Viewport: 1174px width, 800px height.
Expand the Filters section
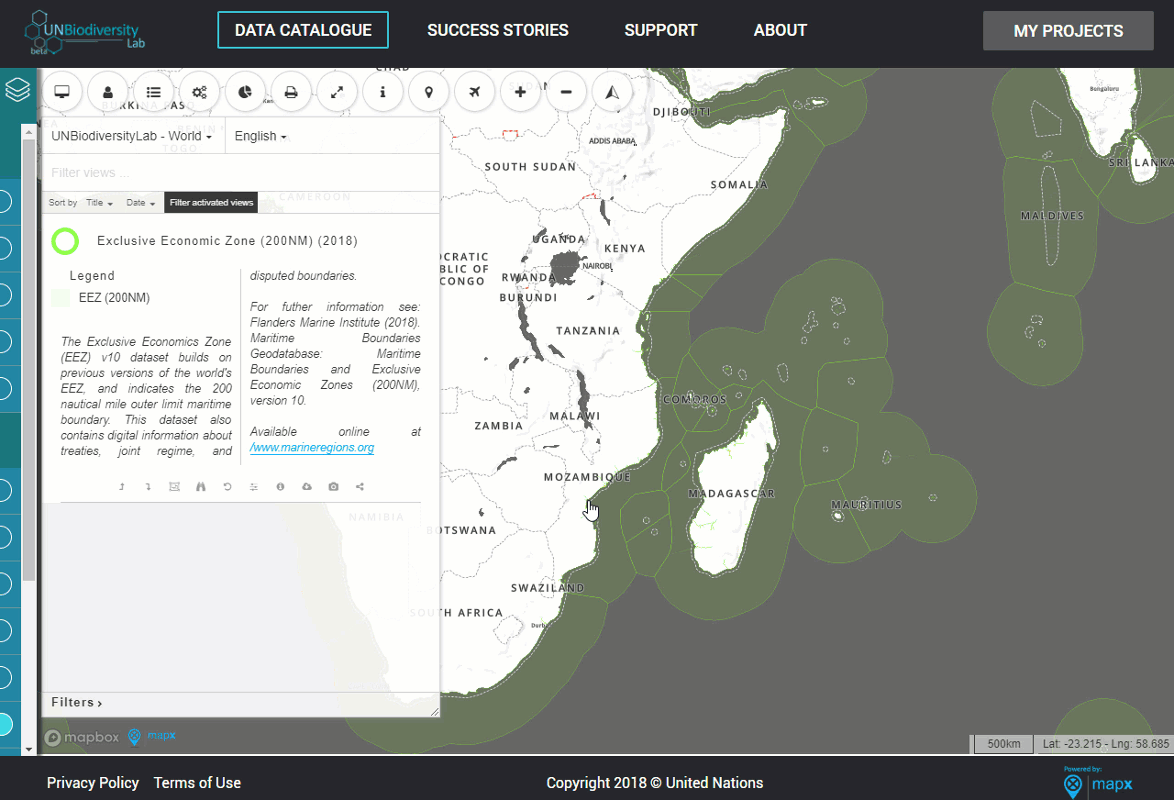(76, 703)
